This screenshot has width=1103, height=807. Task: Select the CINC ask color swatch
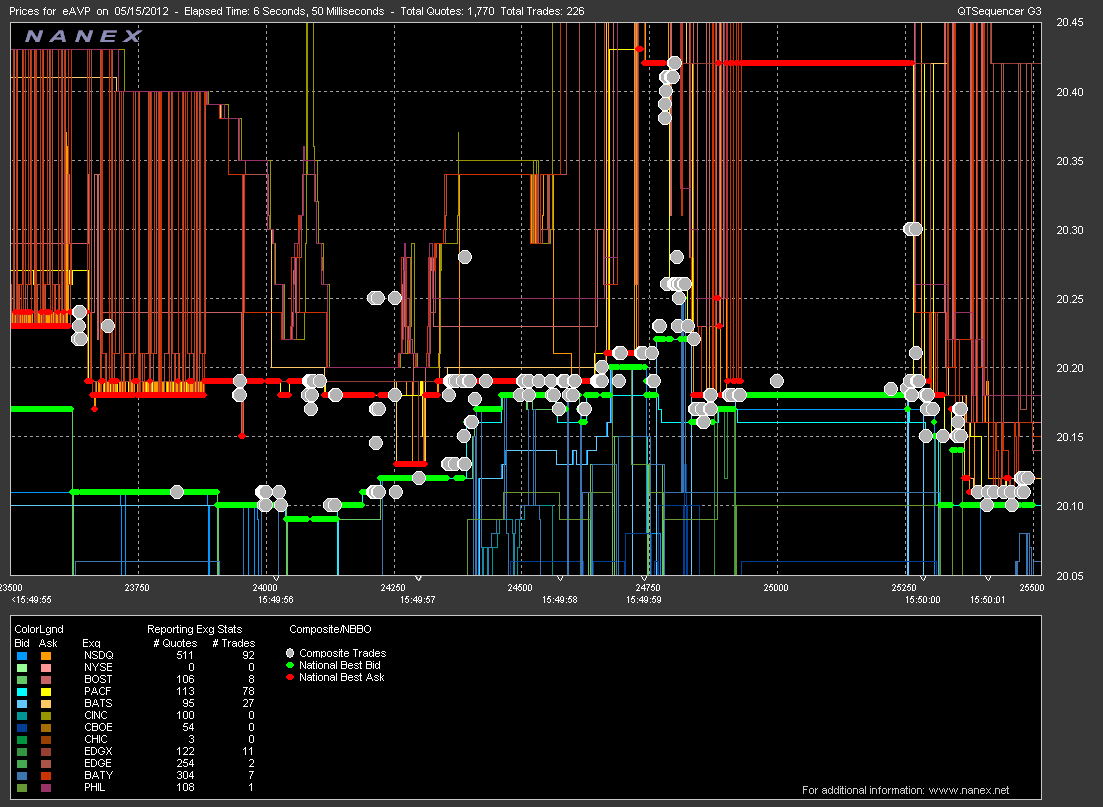pos(46,716)
